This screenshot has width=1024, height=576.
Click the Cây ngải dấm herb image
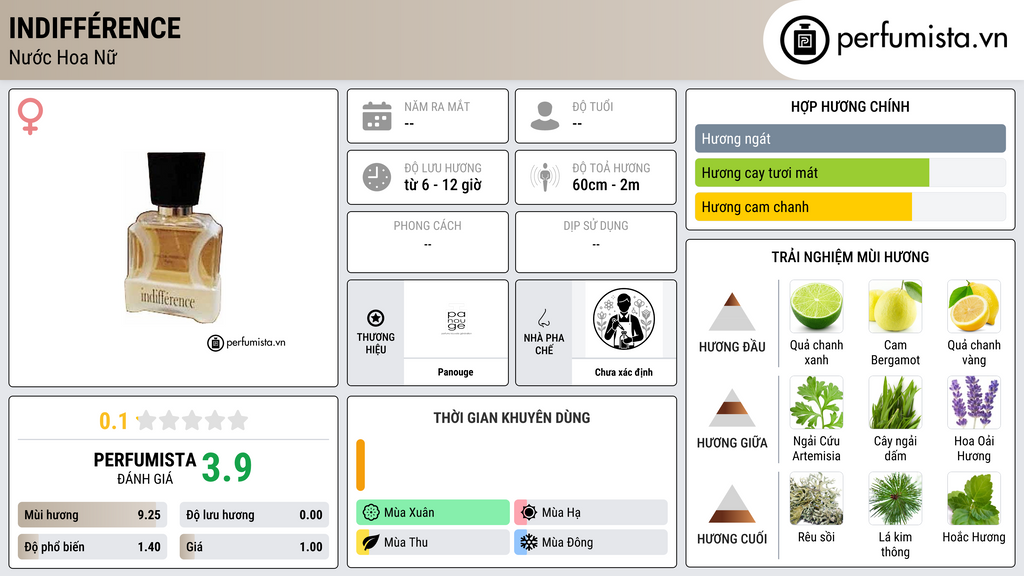[x=895, y=402]
